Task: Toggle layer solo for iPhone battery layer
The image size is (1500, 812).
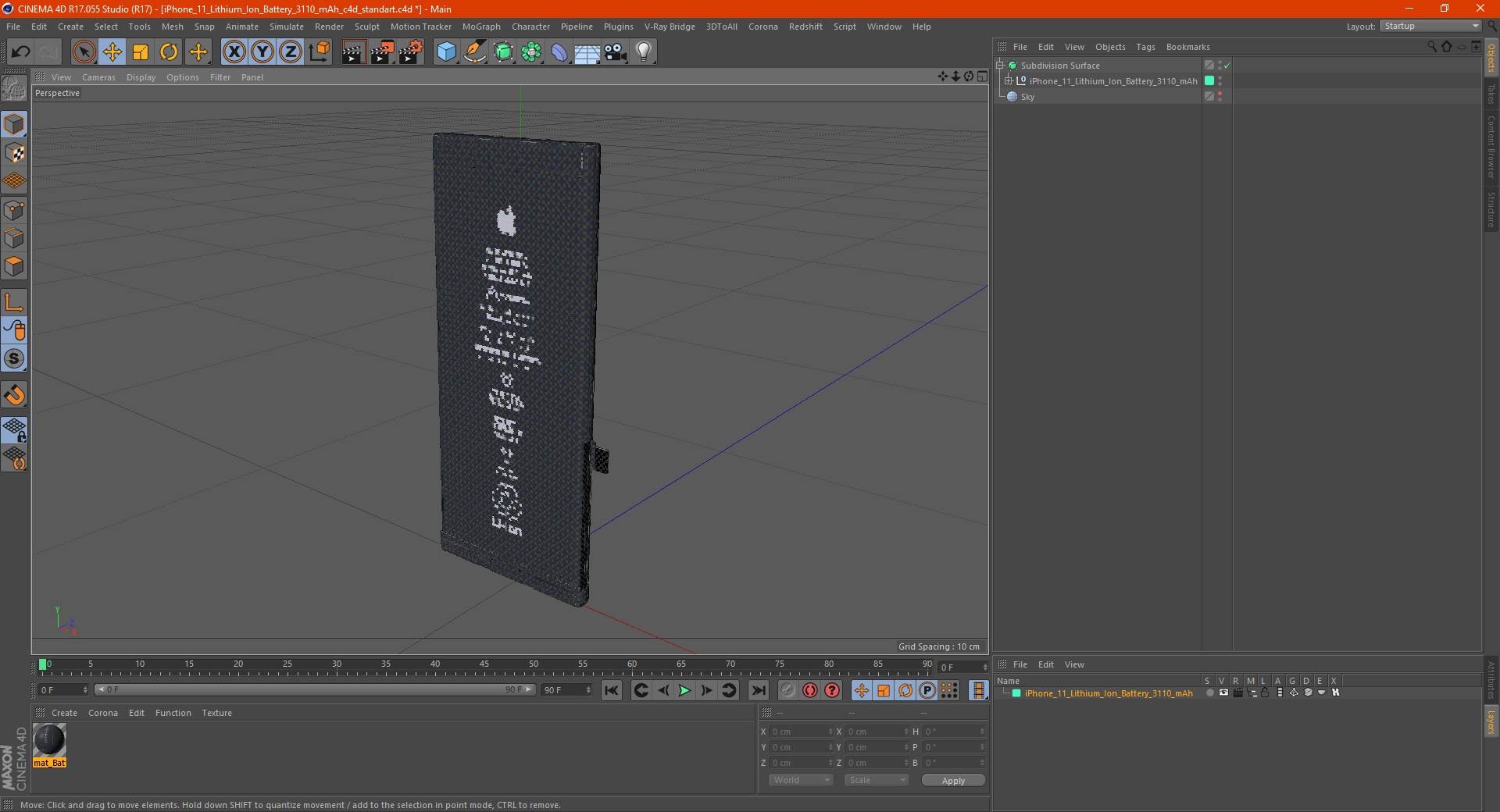Action: (1209, 693)
